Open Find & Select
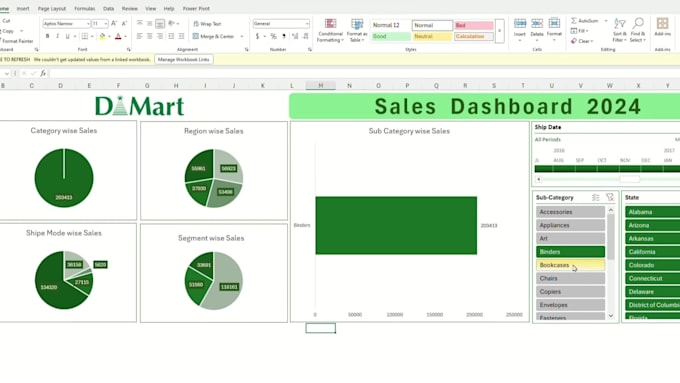The height and width of the screenshot is (383, 680). (x=638, y=30)
